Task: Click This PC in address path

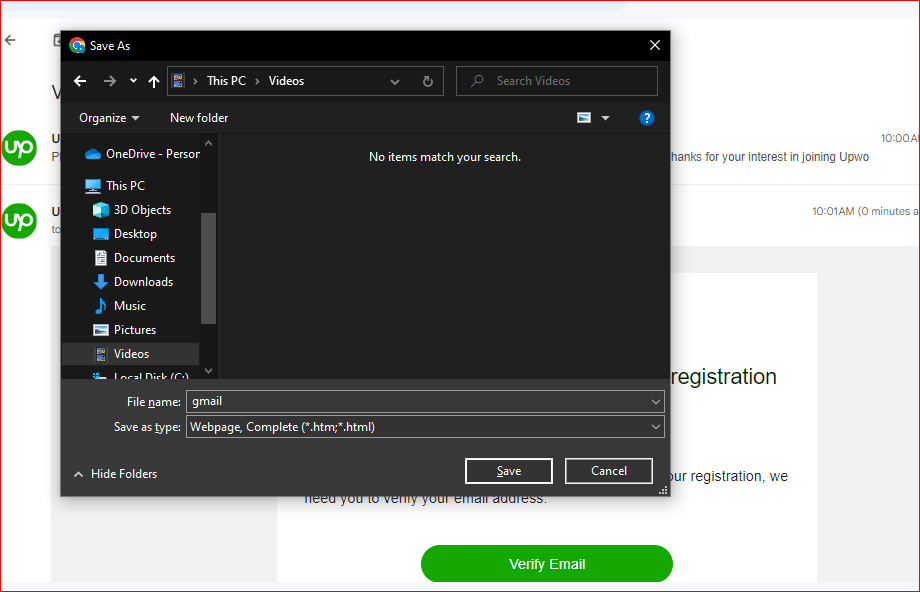Action: point(226,81)
